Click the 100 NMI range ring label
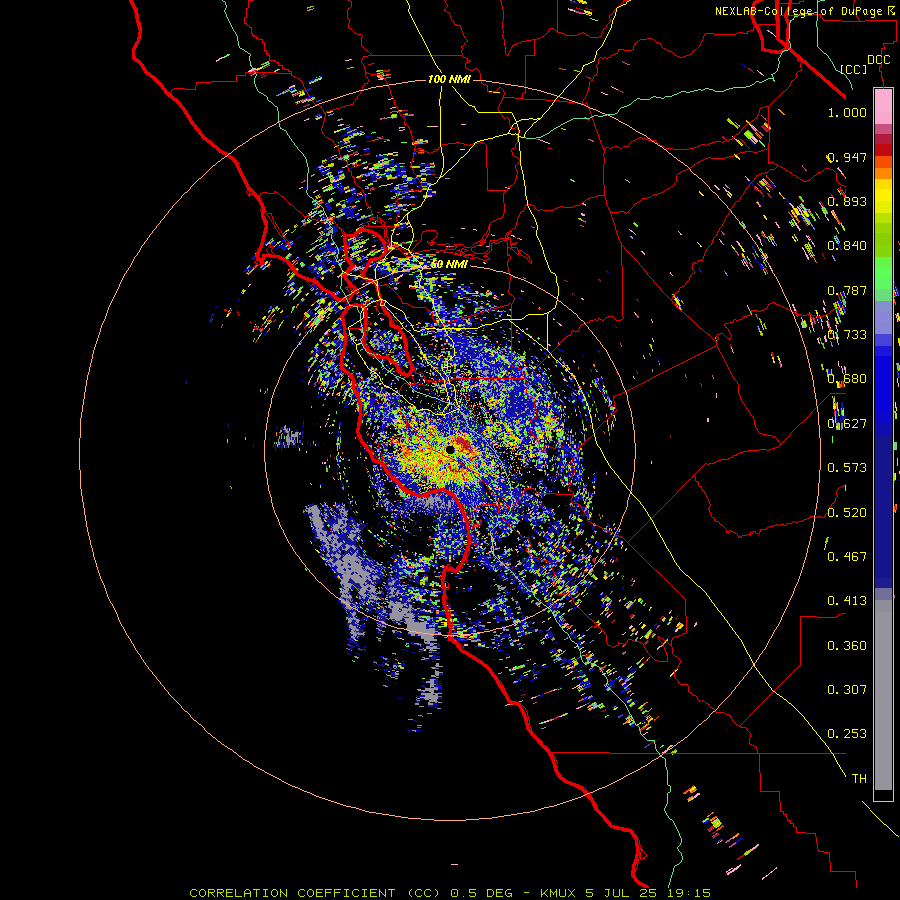The image size is (900, 900). (x=449, y=79)
